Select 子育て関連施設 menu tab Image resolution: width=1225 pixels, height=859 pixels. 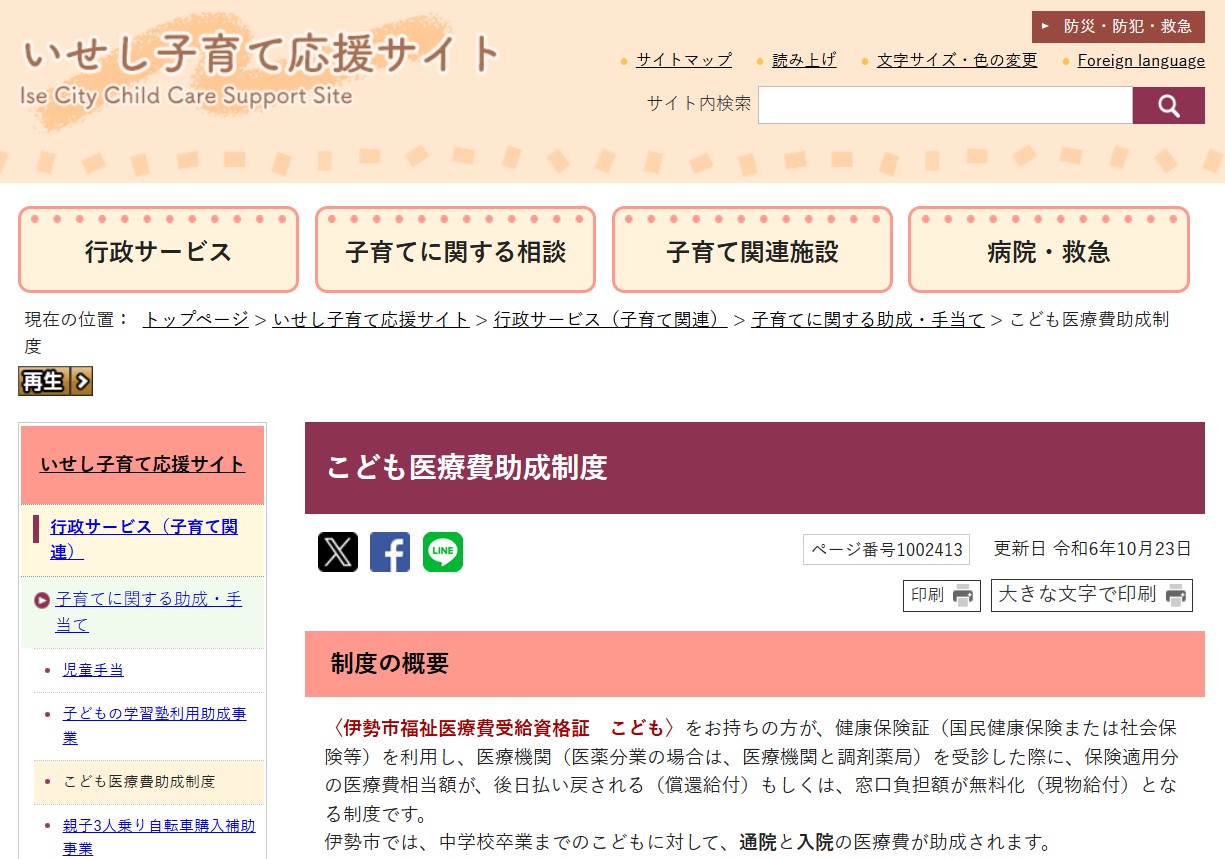pyautogui.click(x=752, y=251)
